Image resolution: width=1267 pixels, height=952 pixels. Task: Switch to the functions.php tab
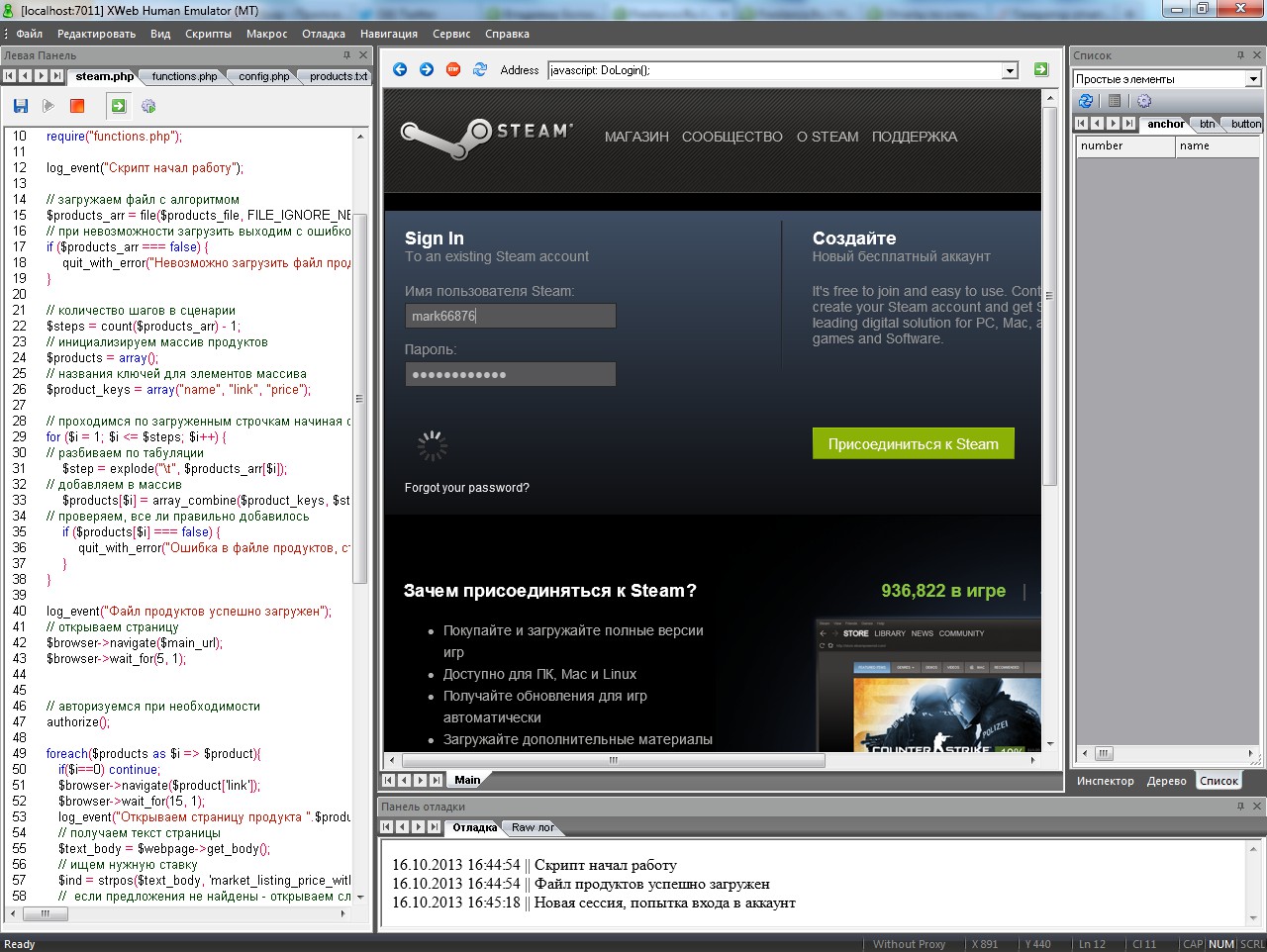pos(184,76)
